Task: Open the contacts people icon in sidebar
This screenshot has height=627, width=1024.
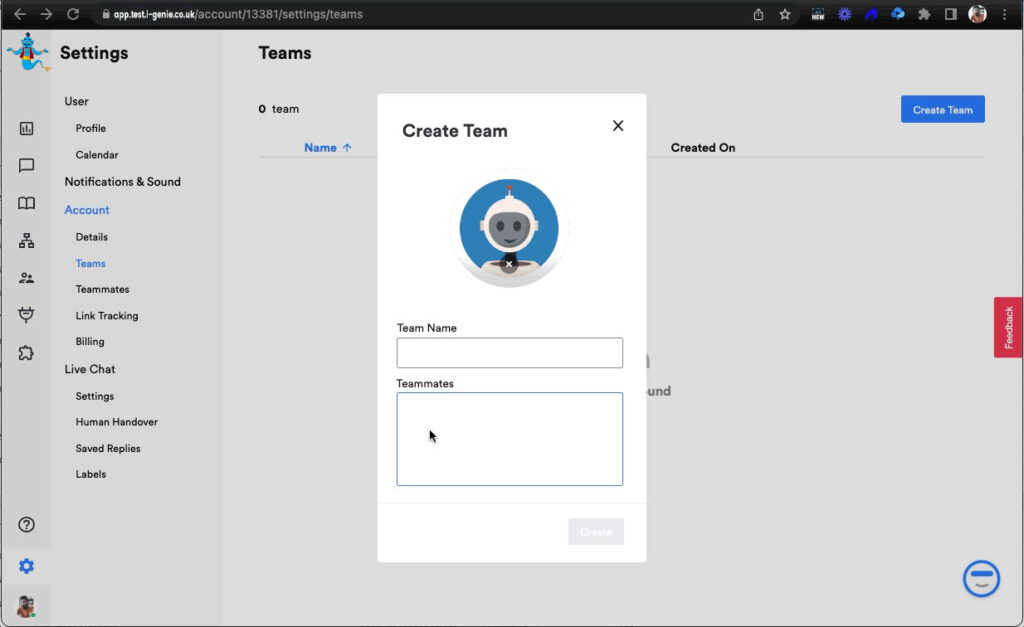Action: point(26,278)
